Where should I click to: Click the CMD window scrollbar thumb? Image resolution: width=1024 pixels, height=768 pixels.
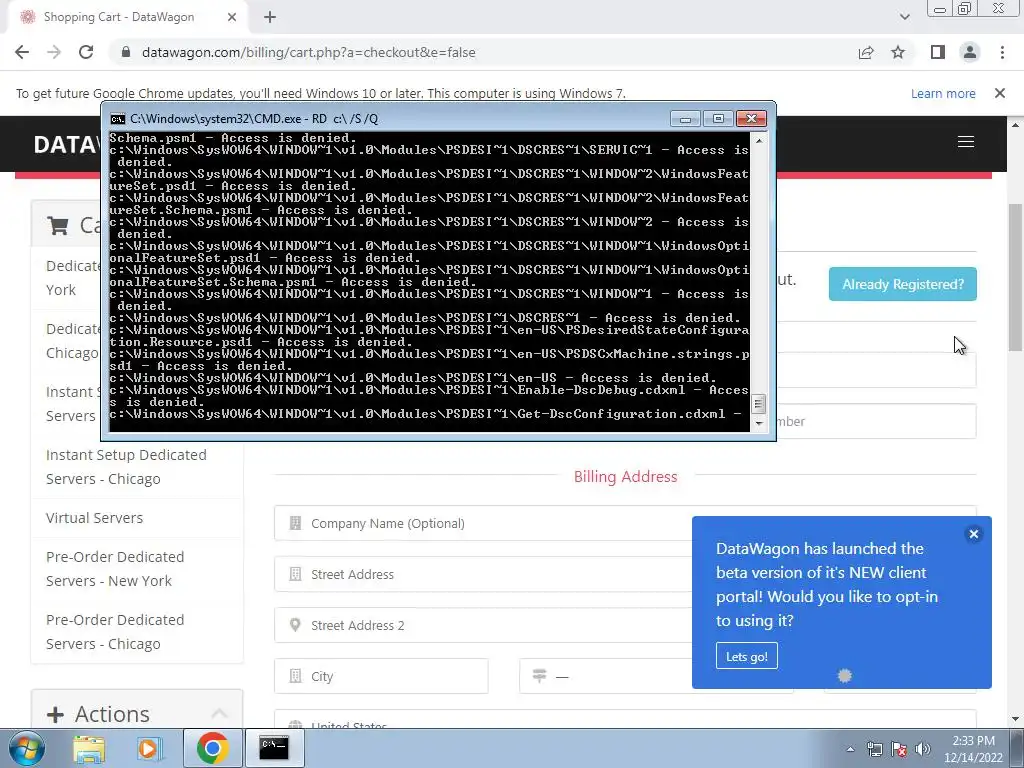coord(758,404)
